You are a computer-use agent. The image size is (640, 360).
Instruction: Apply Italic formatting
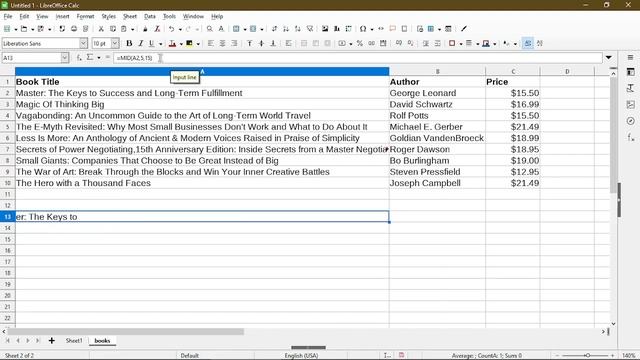140,43
